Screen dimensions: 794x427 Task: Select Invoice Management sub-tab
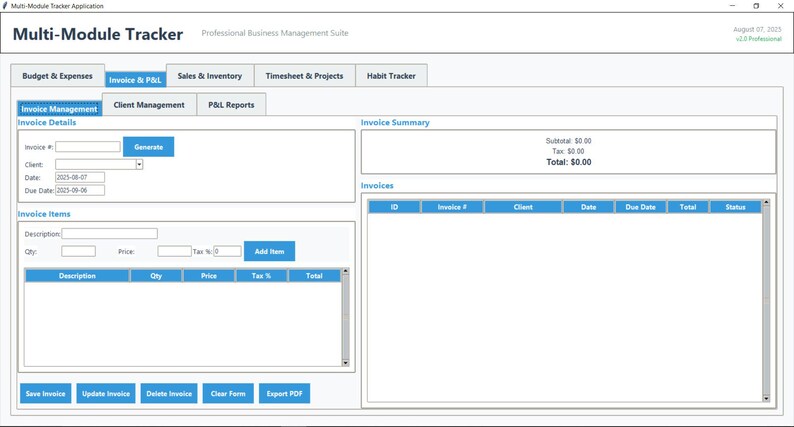(x=59, y=109)
